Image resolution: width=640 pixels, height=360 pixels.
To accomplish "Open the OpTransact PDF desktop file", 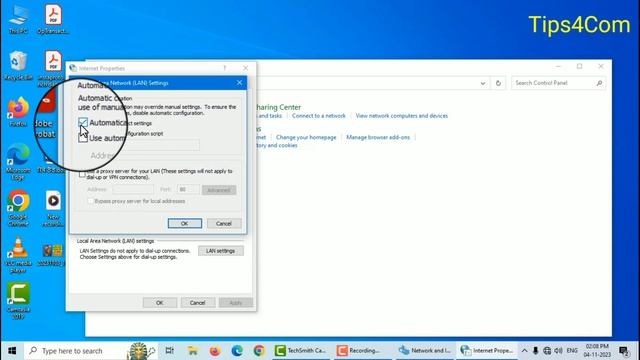I will click(x=53, y=20).
